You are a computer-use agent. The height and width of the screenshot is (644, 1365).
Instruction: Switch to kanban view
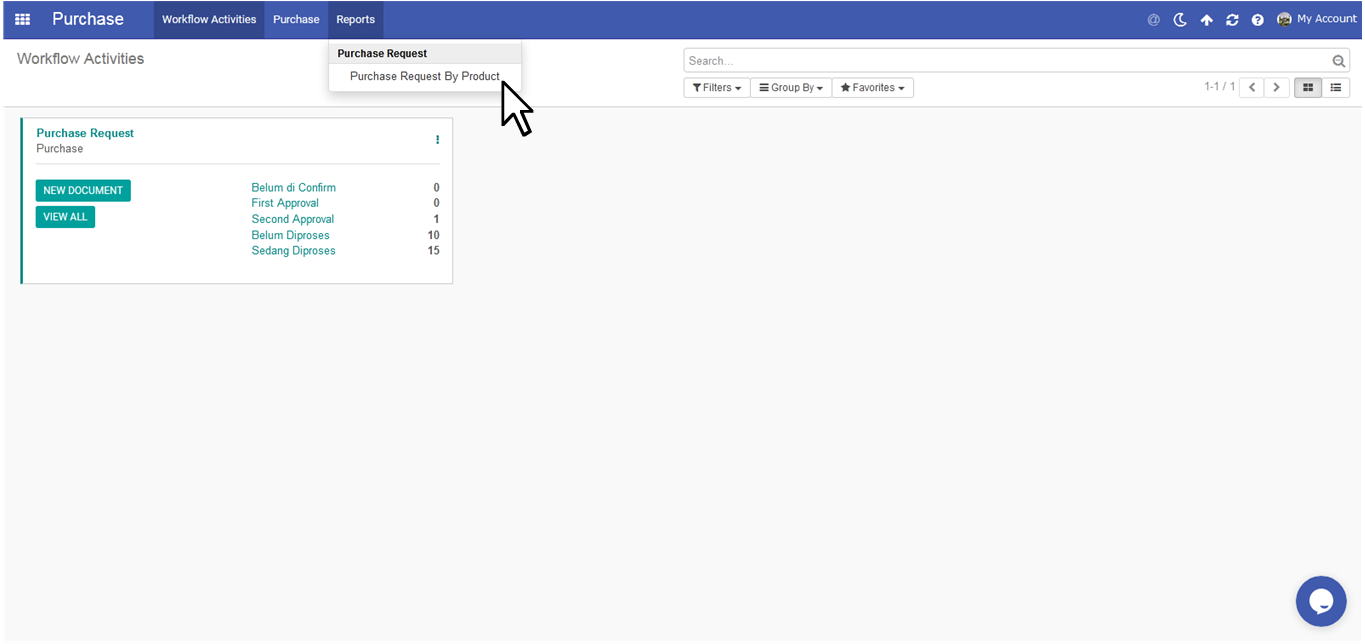click(x=1307, y=88)
